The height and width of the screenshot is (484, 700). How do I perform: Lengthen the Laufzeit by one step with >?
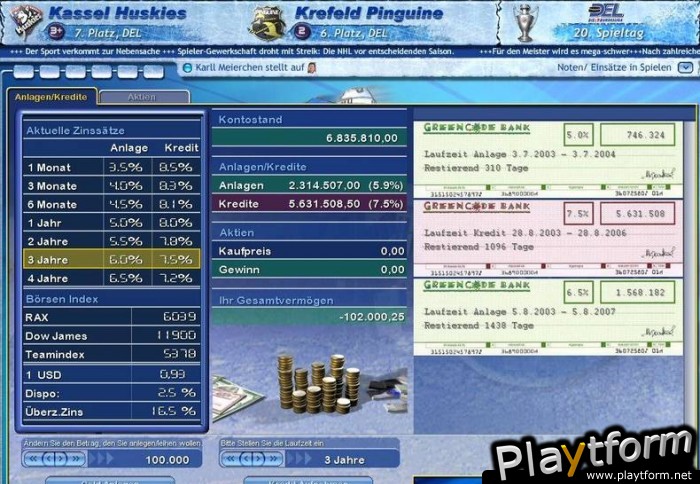(258, 459)
